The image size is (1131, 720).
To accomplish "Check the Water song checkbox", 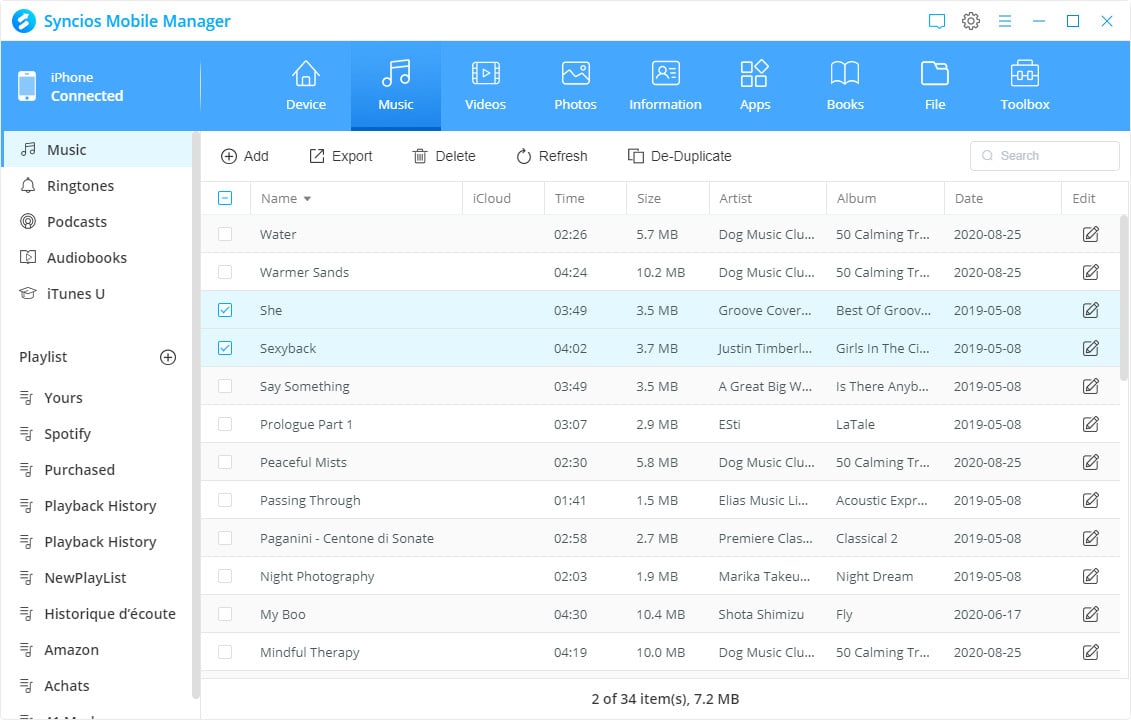I will (x=225, y=234).
